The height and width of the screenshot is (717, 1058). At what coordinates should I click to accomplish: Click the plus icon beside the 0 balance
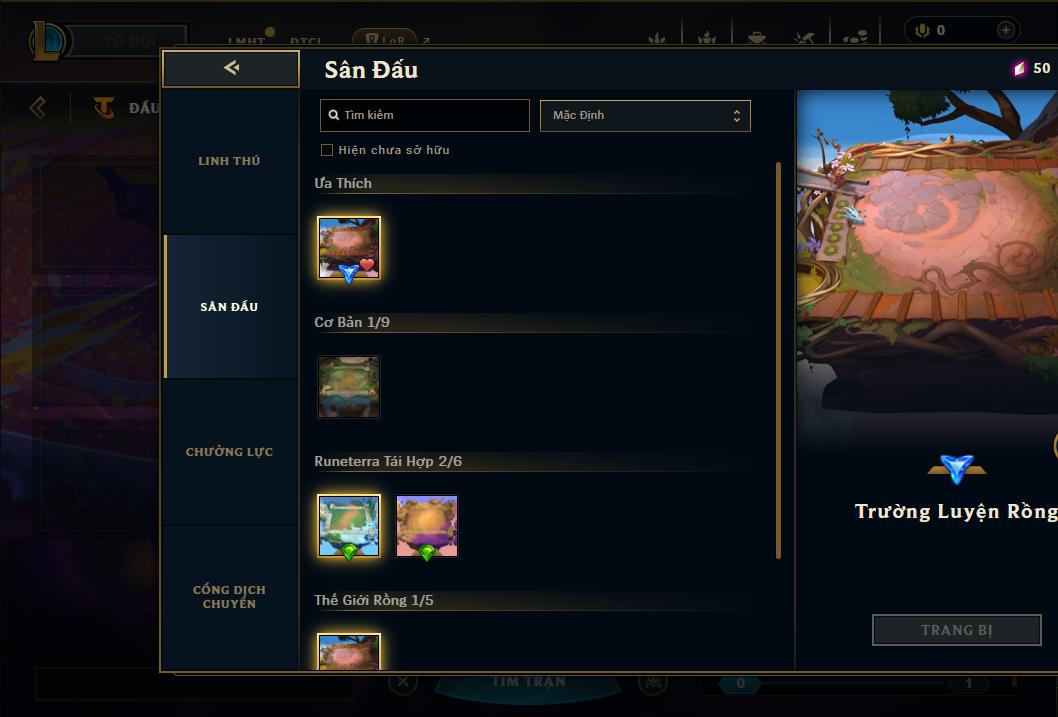point(1005,30)
